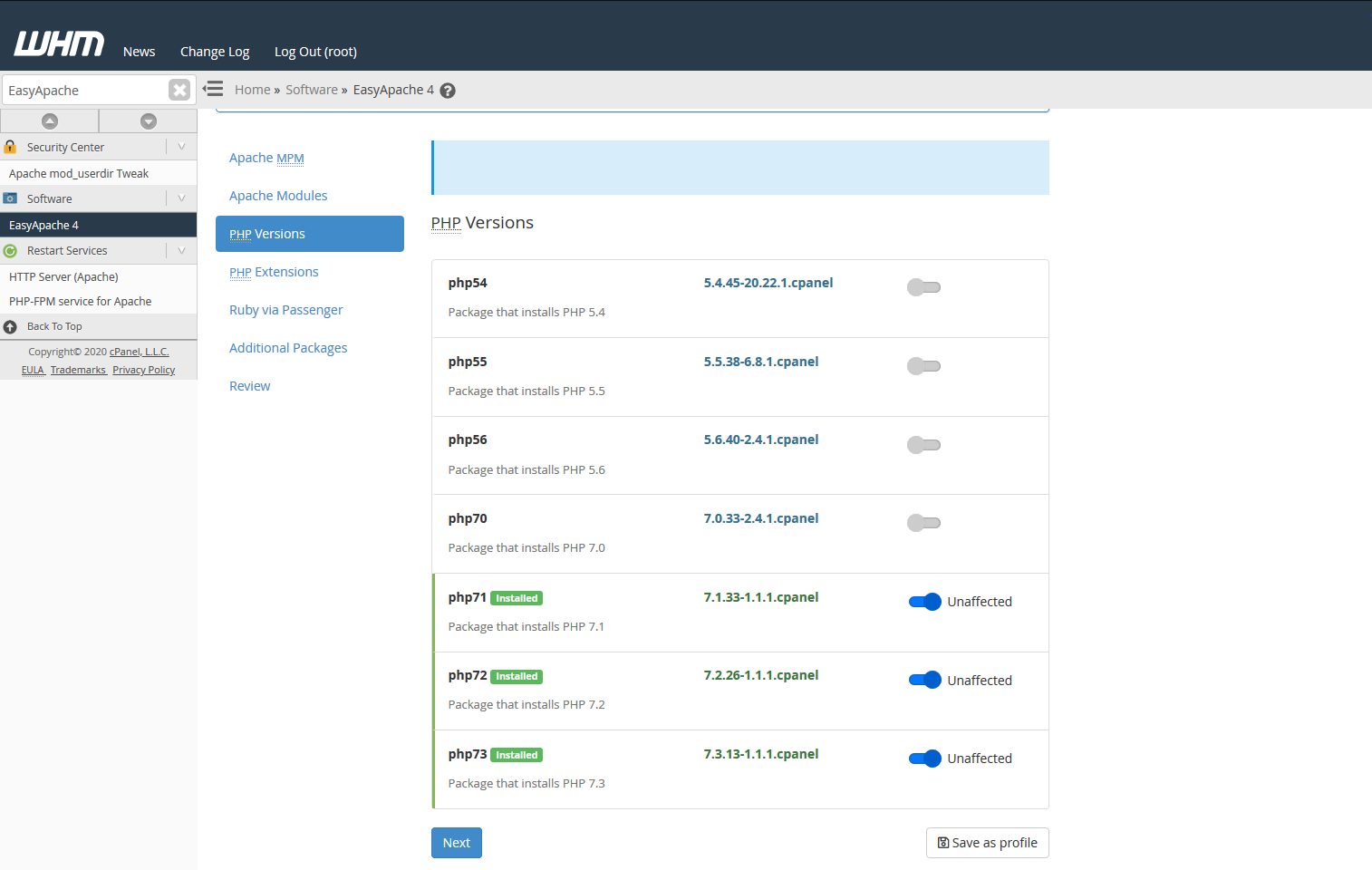Screen dimensions: 1372x870
Task: Click the Restart Services icon
Action: 10,251
